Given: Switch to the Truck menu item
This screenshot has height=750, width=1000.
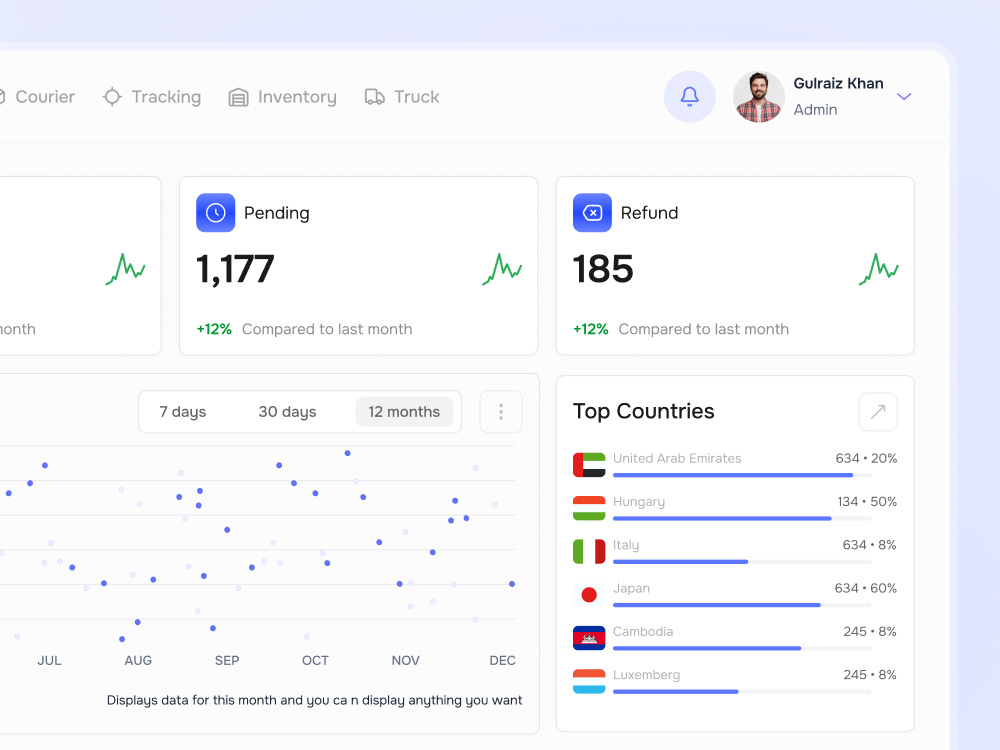Looking at the screenshot, I should (x=416, y=97).
